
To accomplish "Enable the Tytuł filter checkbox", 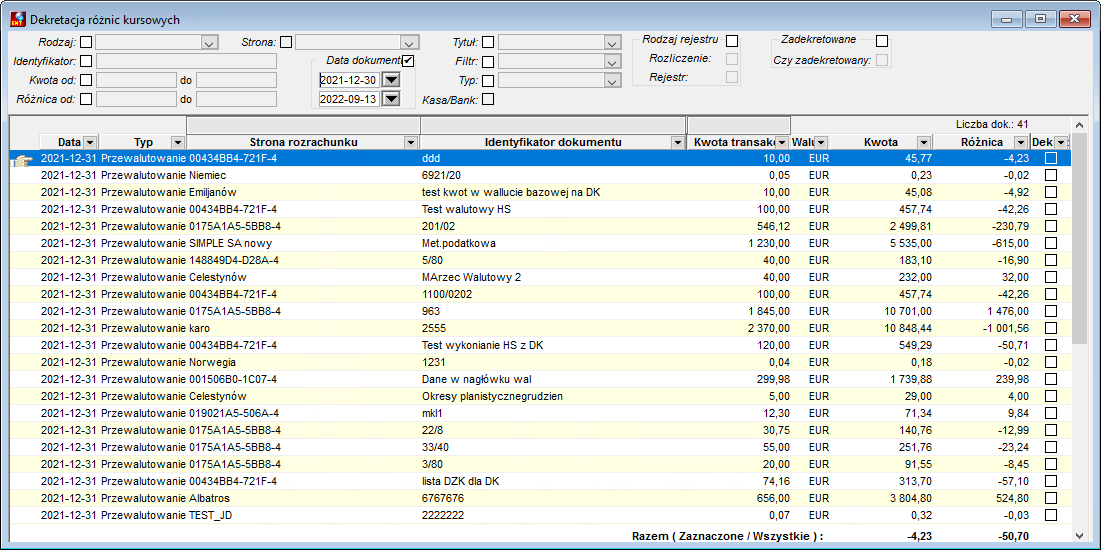I will pyautogui.click(x=488, y=42).
